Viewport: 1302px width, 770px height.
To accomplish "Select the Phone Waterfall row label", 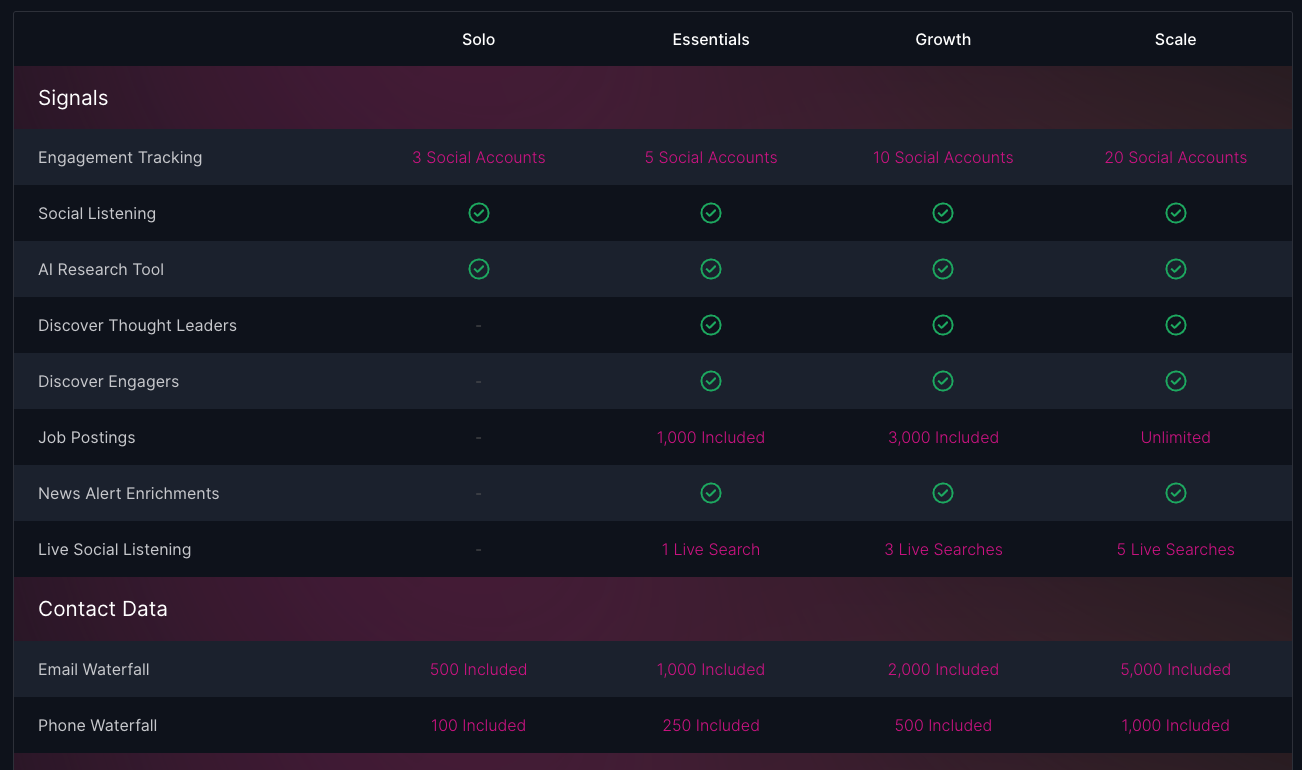I will pyautogui.click(x=97, y=725).
